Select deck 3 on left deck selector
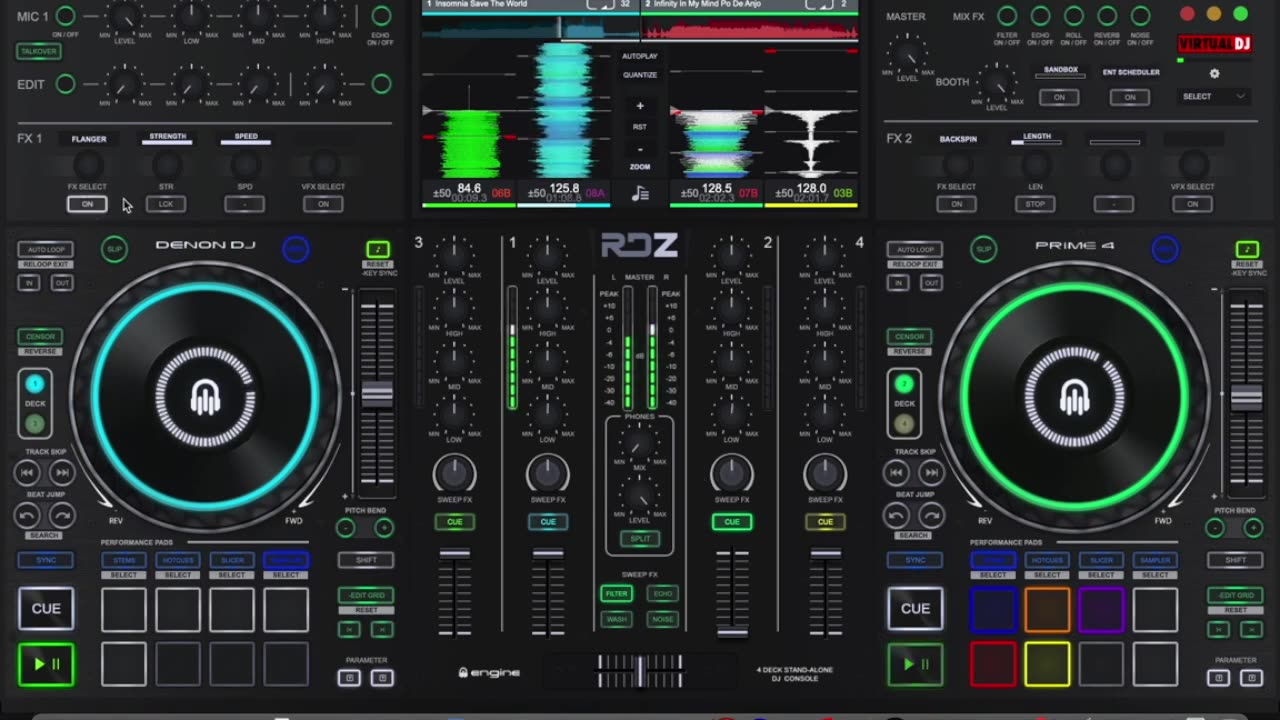The height and width of the screenshot is (720, 1280). 35,423
